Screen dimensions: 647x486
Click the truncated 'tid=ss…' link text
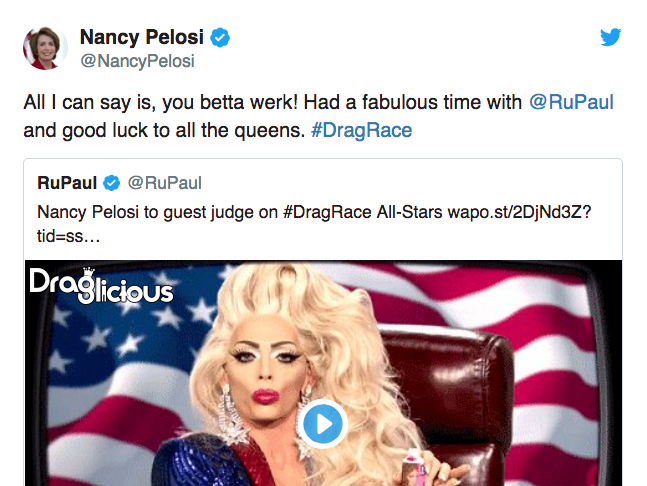pos(68,236)
